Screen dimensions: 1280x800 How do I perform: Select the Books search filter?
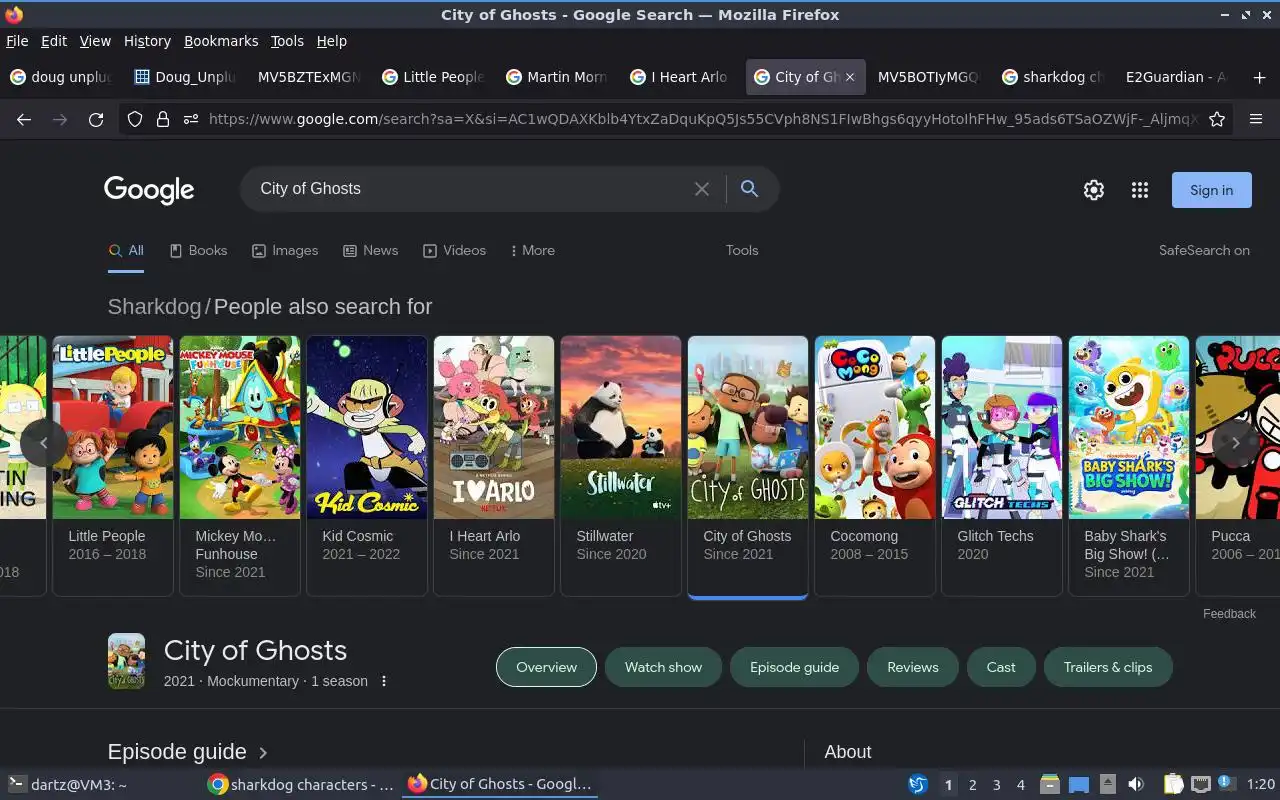[x=198, y=251]
